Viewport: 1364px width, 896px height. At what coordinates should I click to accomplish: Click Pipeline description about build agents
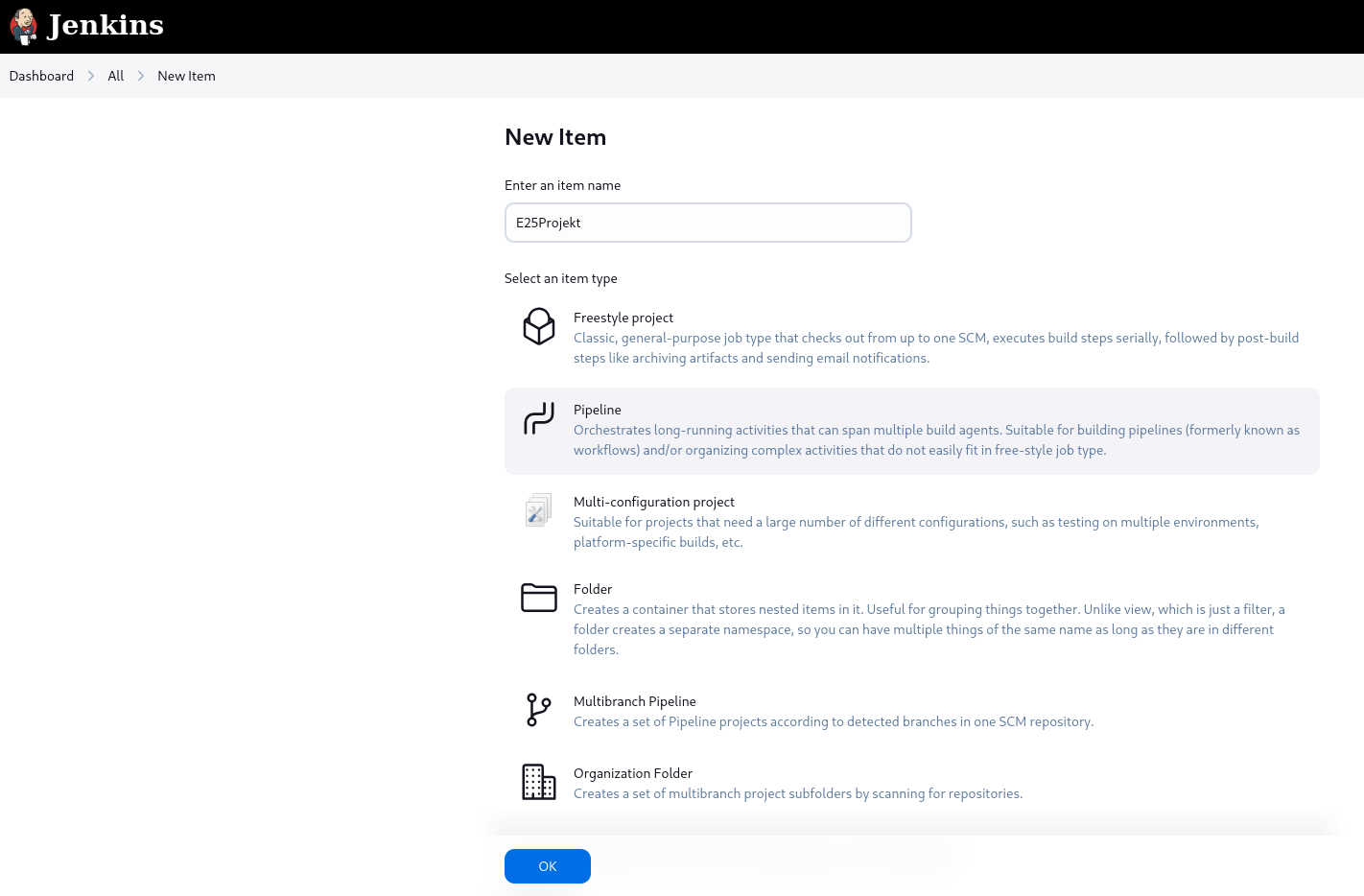(x=937, y=440)
